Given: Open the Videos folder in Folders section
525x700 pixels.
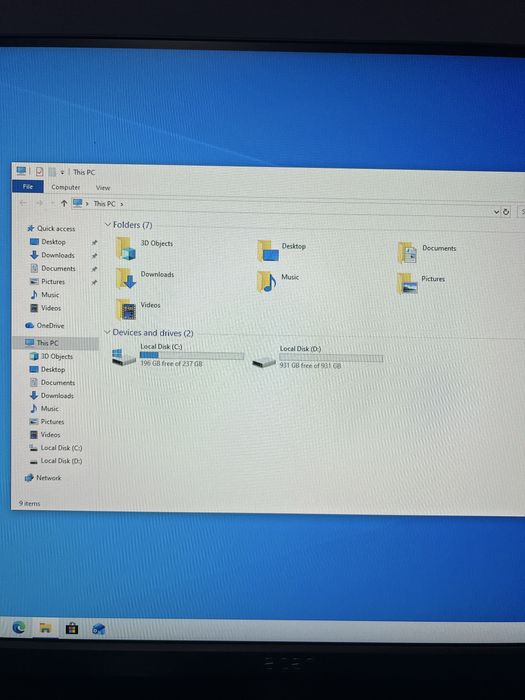Looking at the screenshot, I should click(x=126, y=309).
